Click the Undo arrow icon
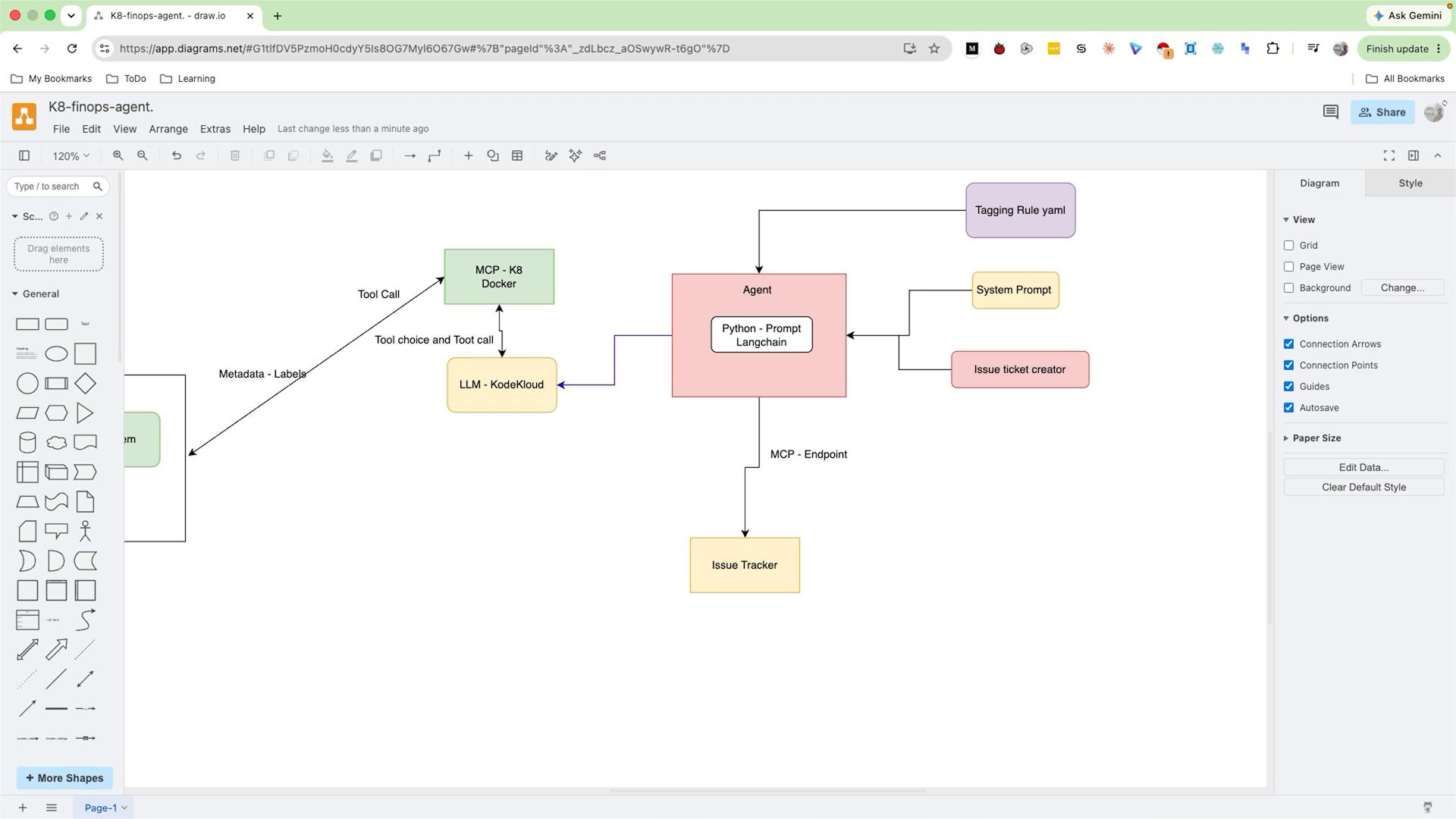 coord(177,155)
